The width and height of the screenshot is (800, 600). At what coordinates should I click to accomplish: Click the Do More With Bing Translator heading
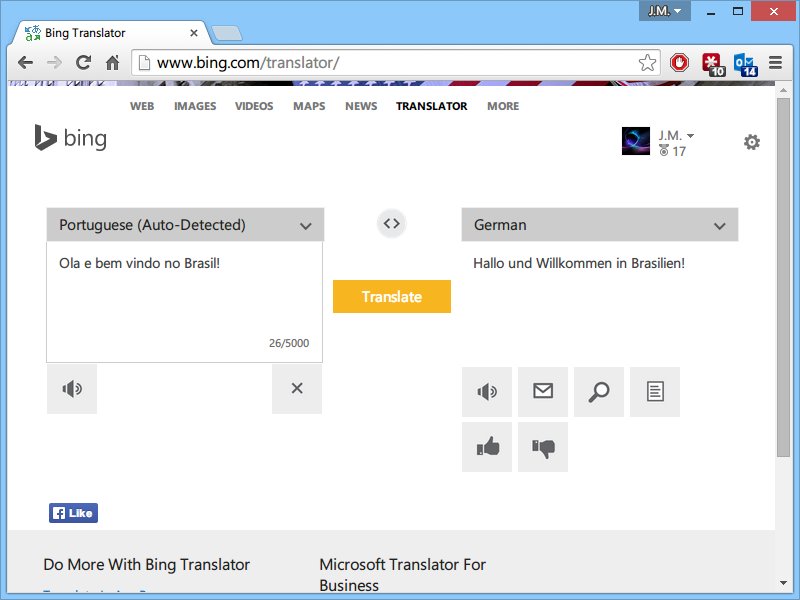coord(147,564)
